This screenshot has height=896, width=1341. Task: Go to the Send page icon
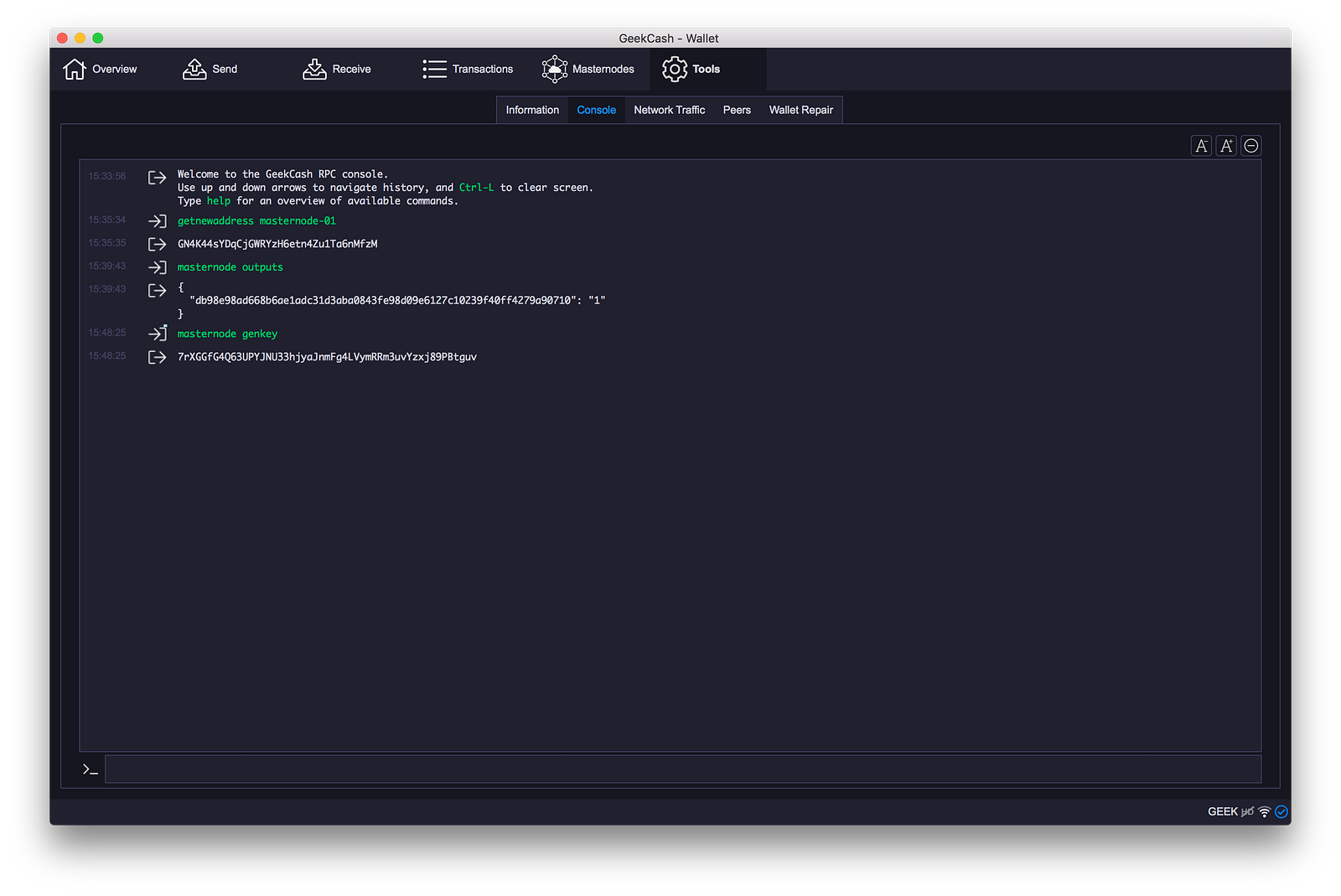[194, 69]
